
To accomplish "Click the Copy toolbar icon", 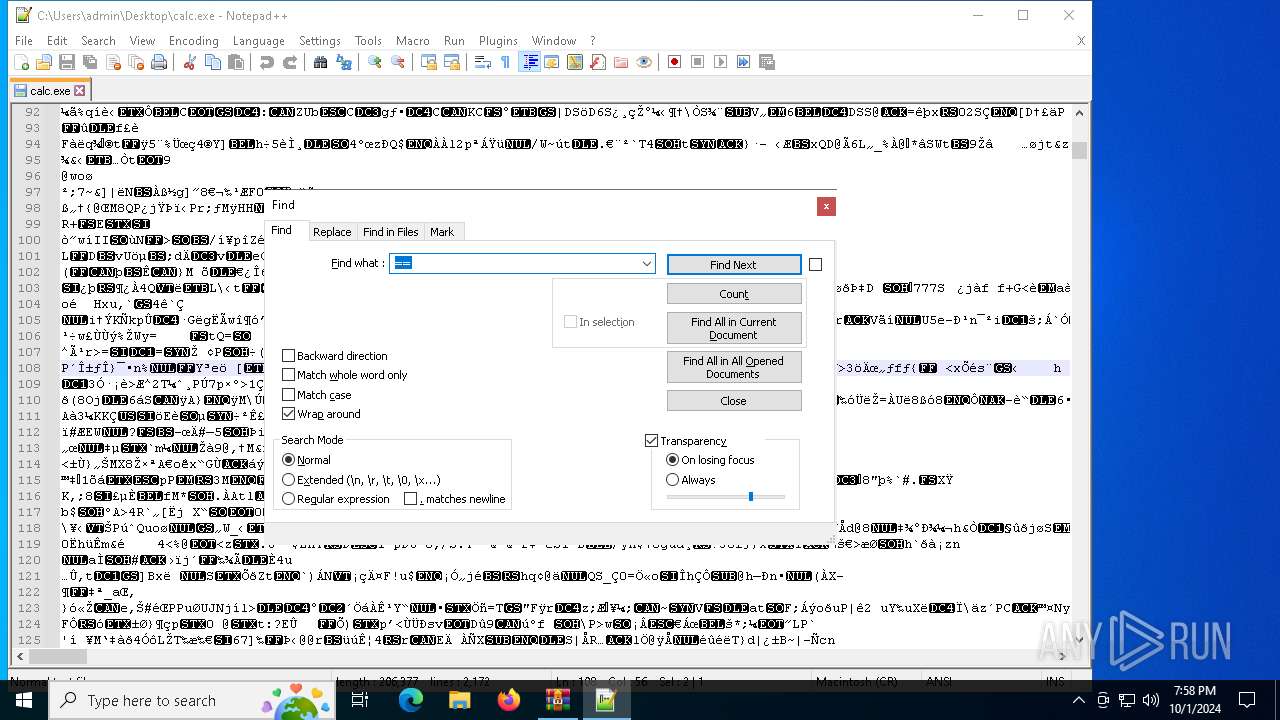I will 212,62.
